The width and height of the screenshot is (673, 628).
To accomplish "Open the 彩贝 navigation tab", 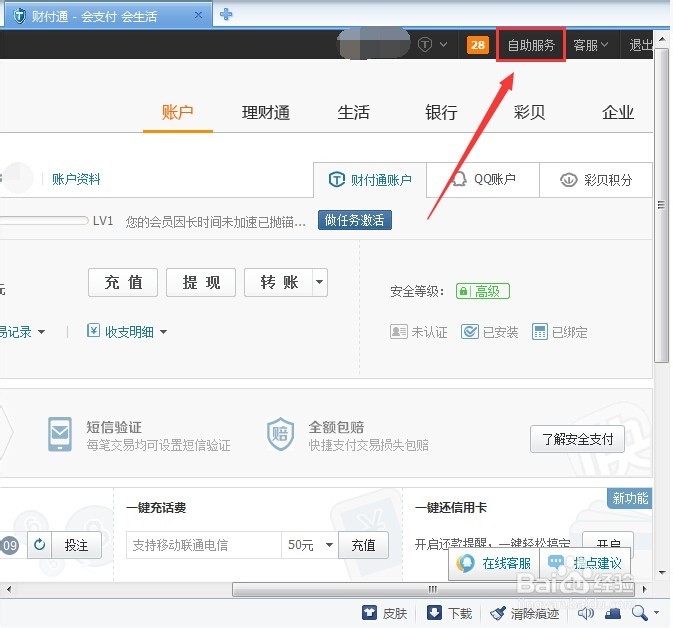I will pos(529,112).
